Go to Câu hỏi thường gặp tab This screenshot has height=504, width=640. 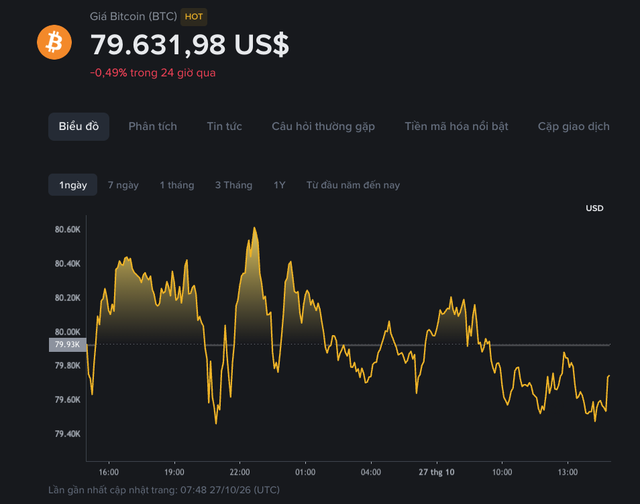323,127
